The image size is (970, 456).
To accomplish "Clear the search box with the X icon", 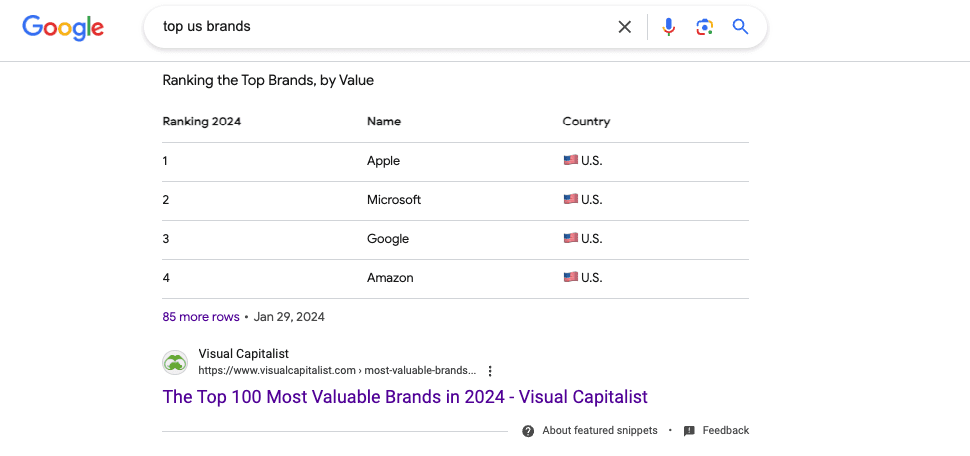I will point(625,27).
